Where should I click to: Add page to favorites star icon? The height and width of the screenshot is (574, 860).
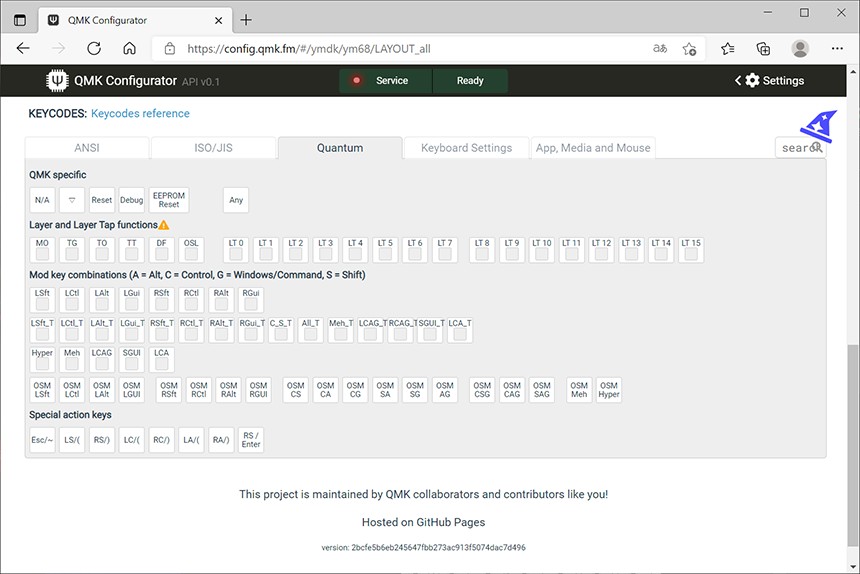[x=689, y=49]
